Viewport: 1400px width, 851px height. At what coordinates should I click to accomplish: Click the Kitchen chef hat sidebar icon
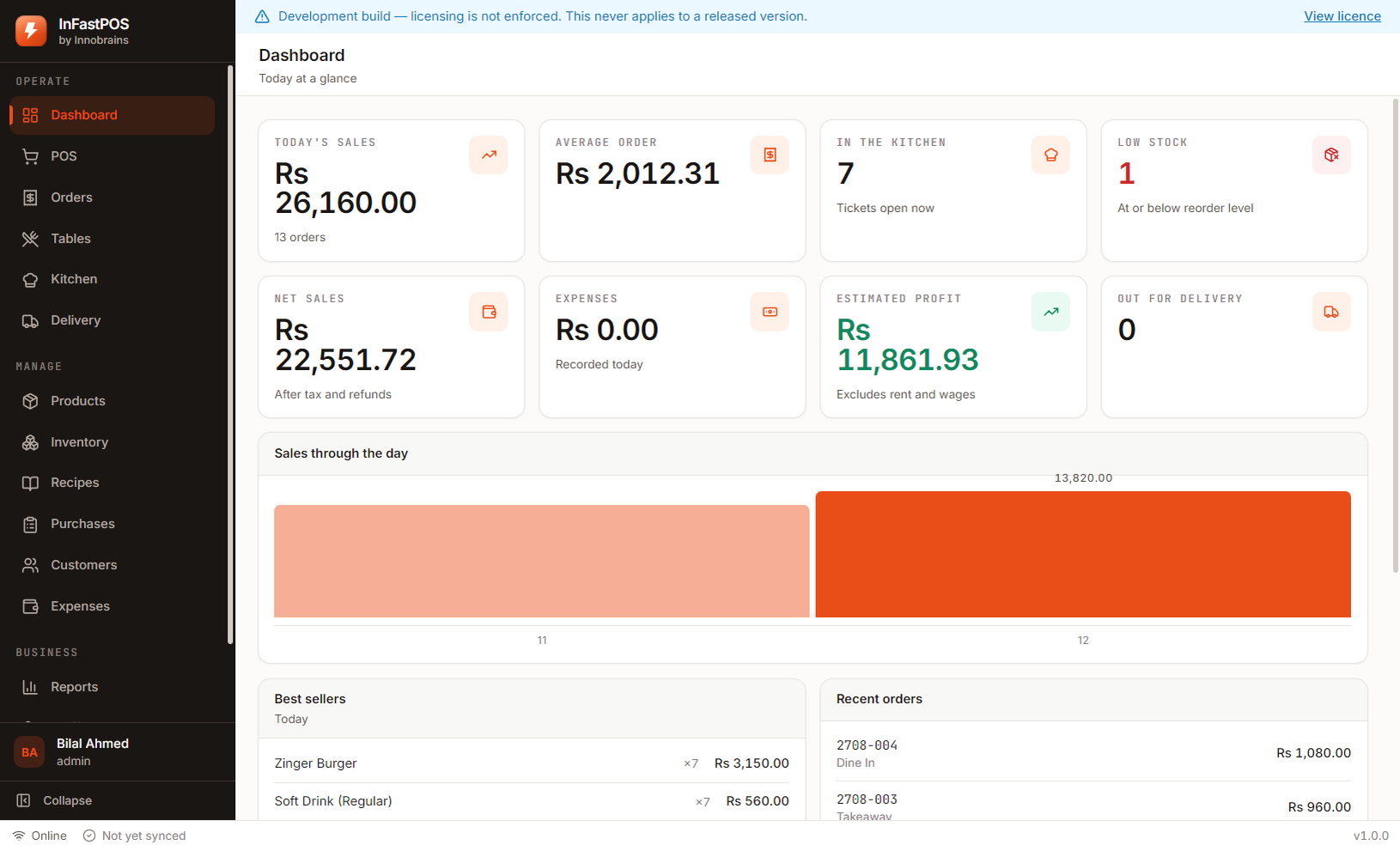point(30,279)
